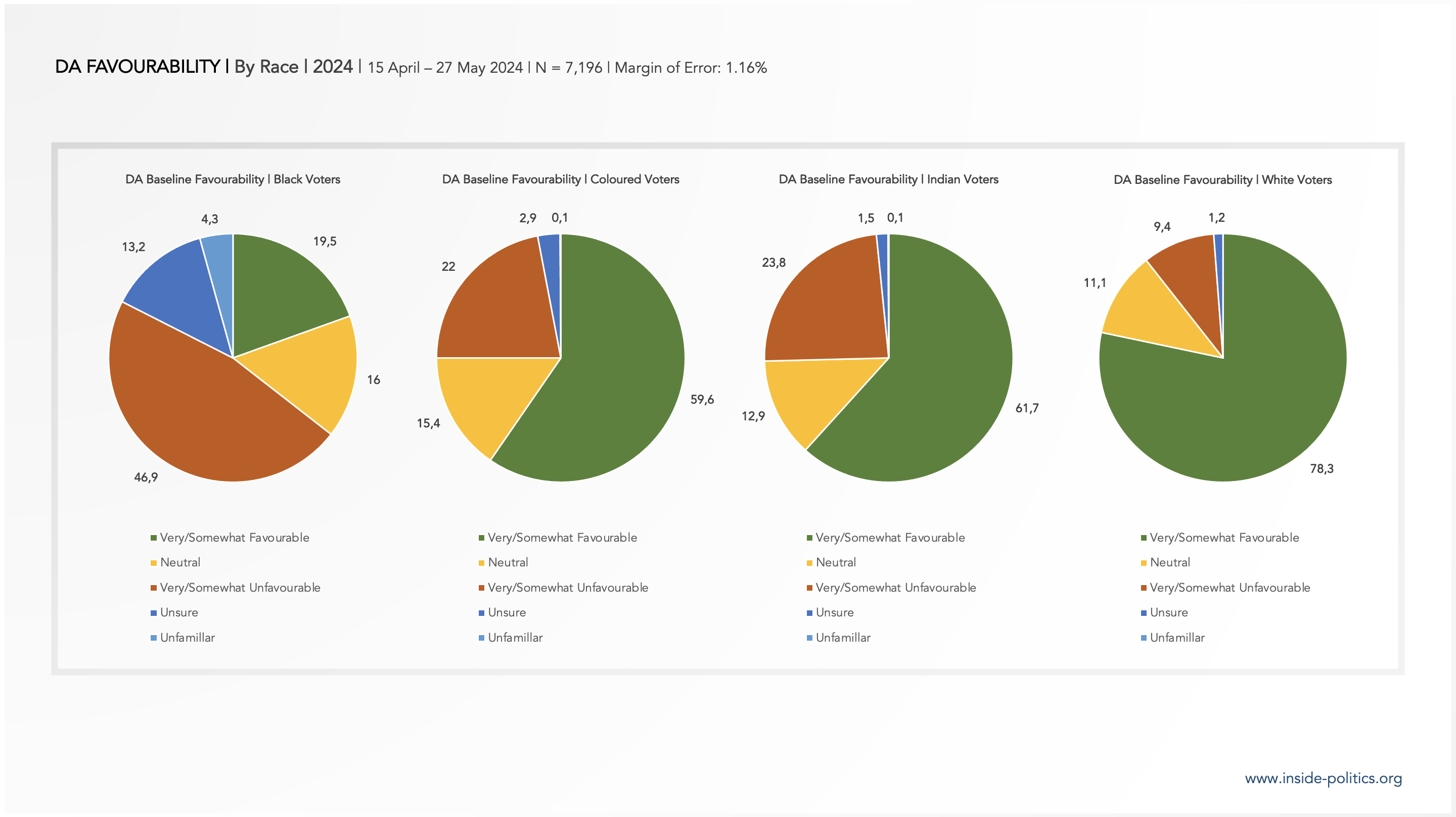Select the Coloured Voters chart title

click(560, 179)
